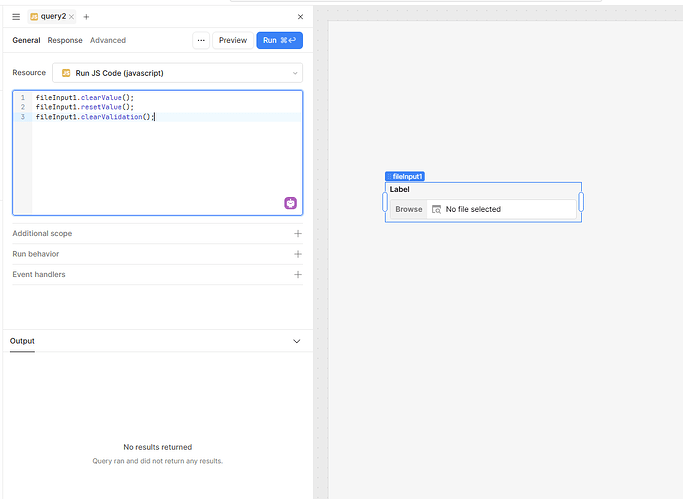The height and width of the screenshot is (499, 683).
Task: Click the right resize handle of fileInput1
Action: point(581,202)
